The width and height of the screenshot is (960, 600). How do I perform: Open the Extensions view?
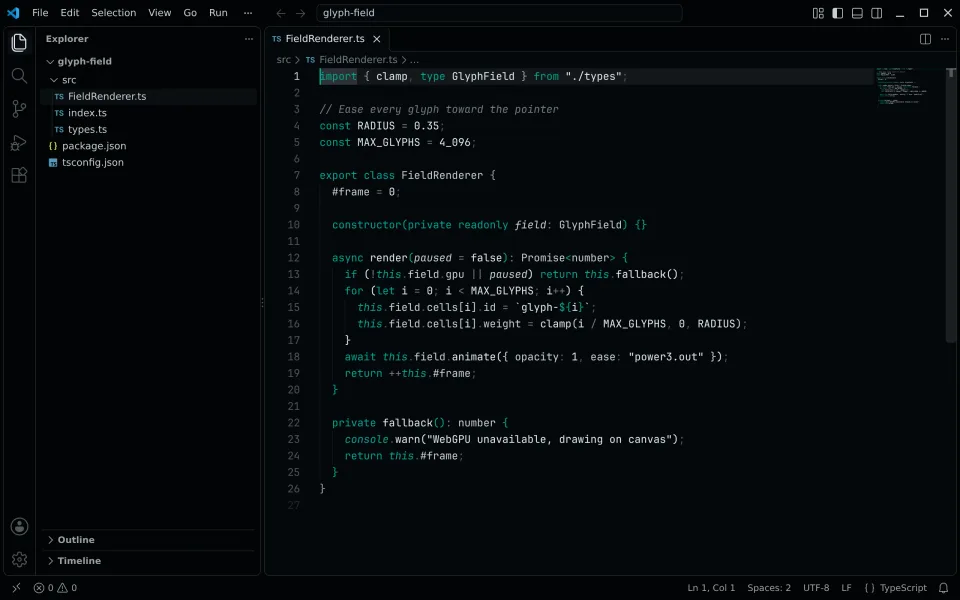[x=19, y=175]
